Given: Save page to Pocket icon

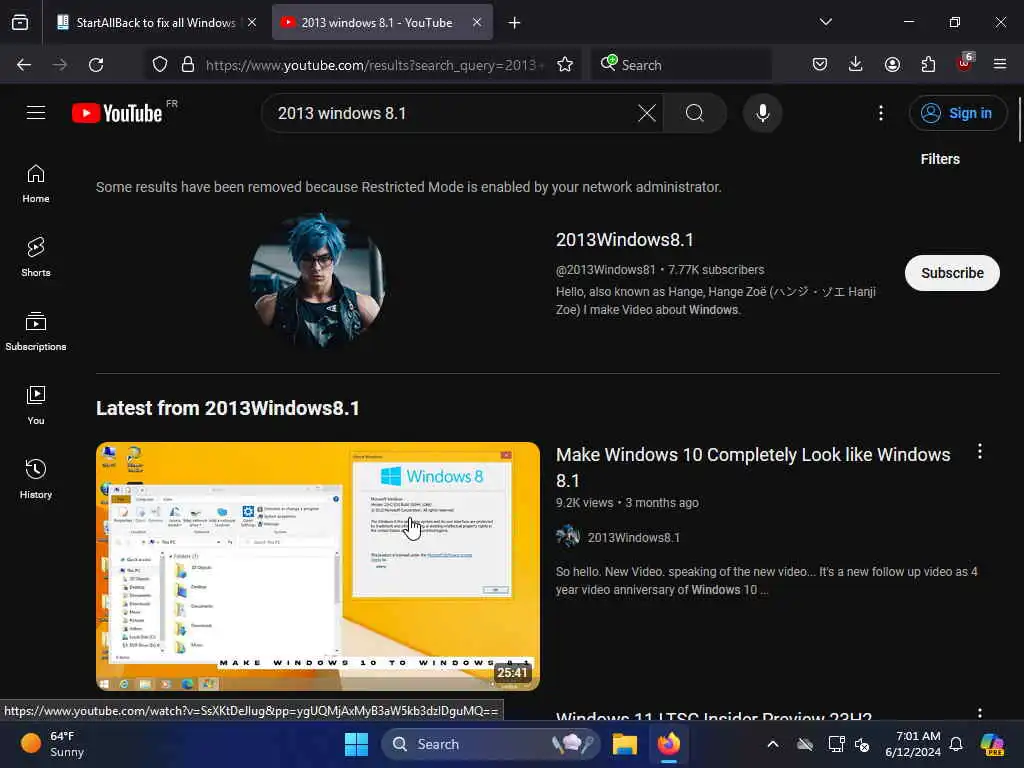Looking at the screenshot, I should (x=820, y=64).
